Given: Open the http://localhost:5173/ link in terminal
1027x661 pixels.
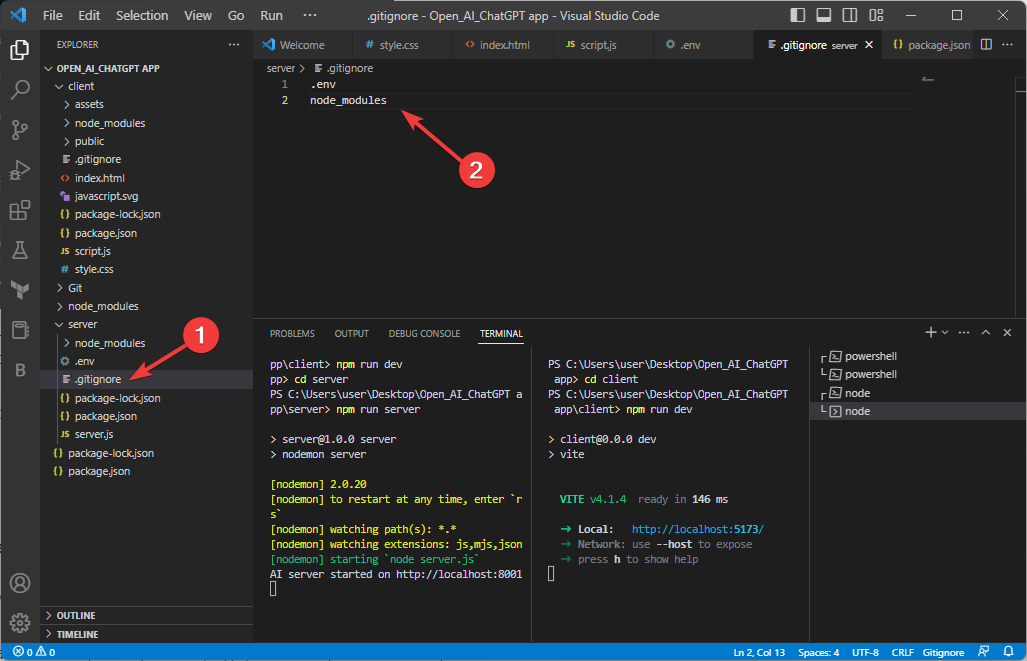Looking at the screenshot, I should 698,529.
